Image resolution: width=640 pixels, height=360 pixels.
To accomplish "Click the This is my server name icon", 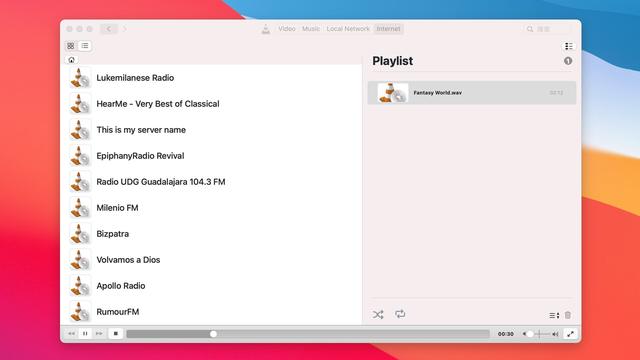I will (80, 130).
